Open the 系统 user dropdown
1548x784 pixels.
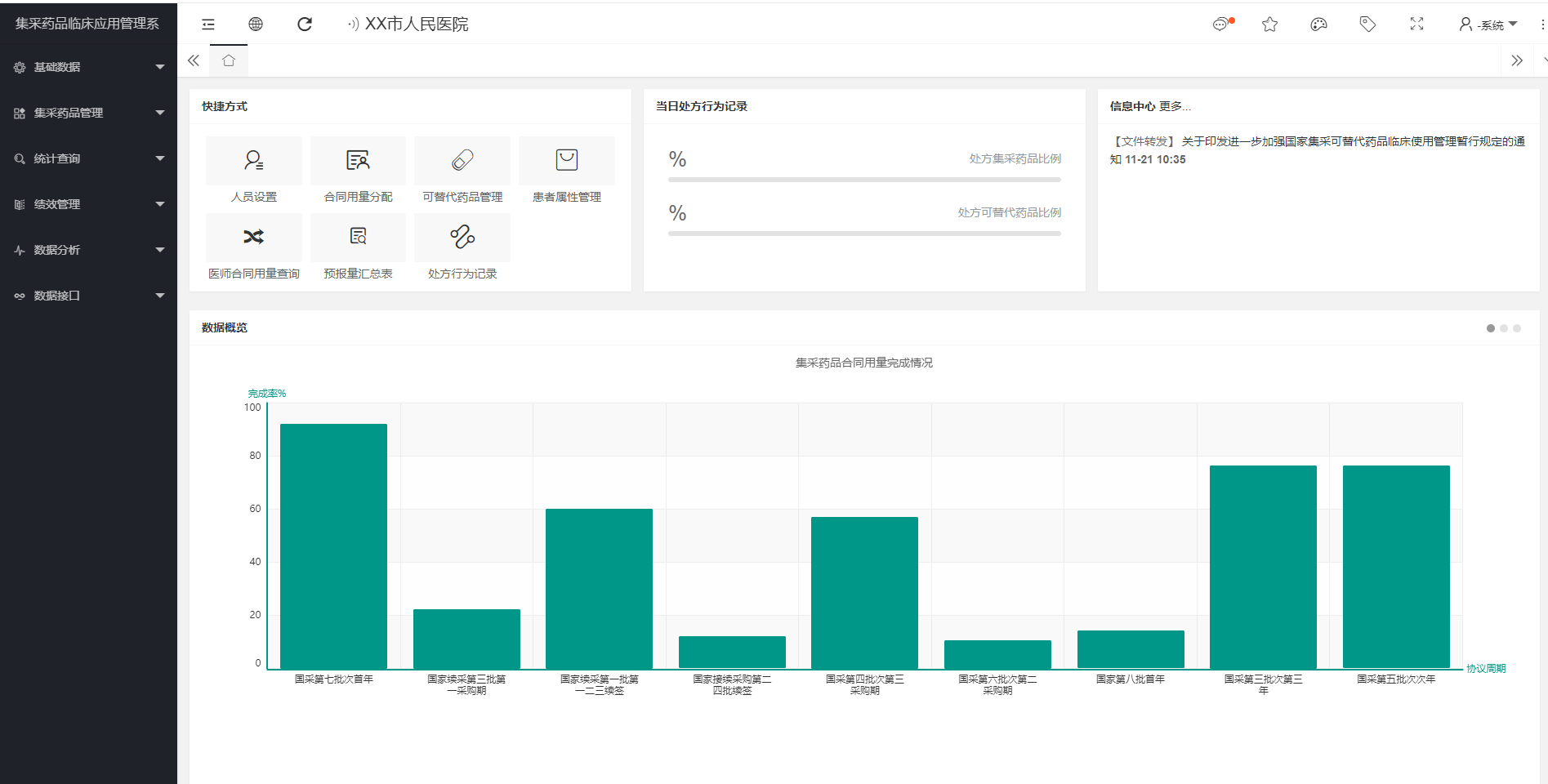pyautogui.click(x=1488, y=24)
